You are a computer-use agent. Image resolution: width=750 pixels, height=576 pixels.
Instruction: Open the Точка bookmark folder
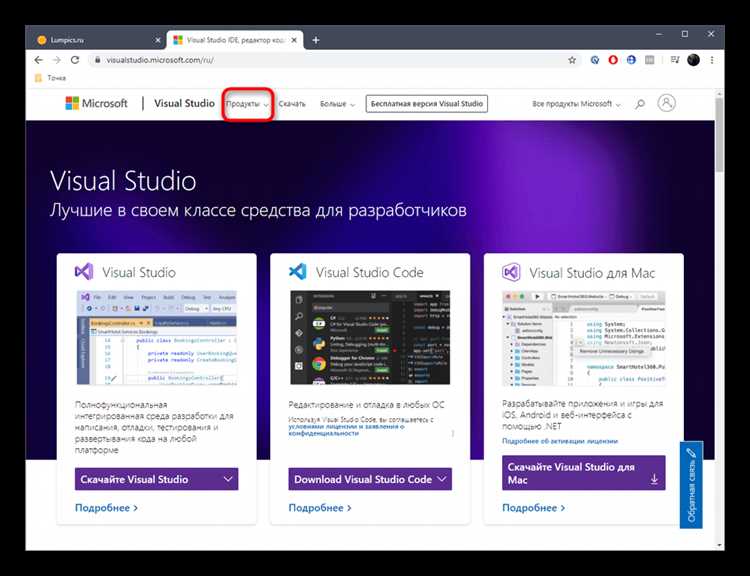(50, 78)
